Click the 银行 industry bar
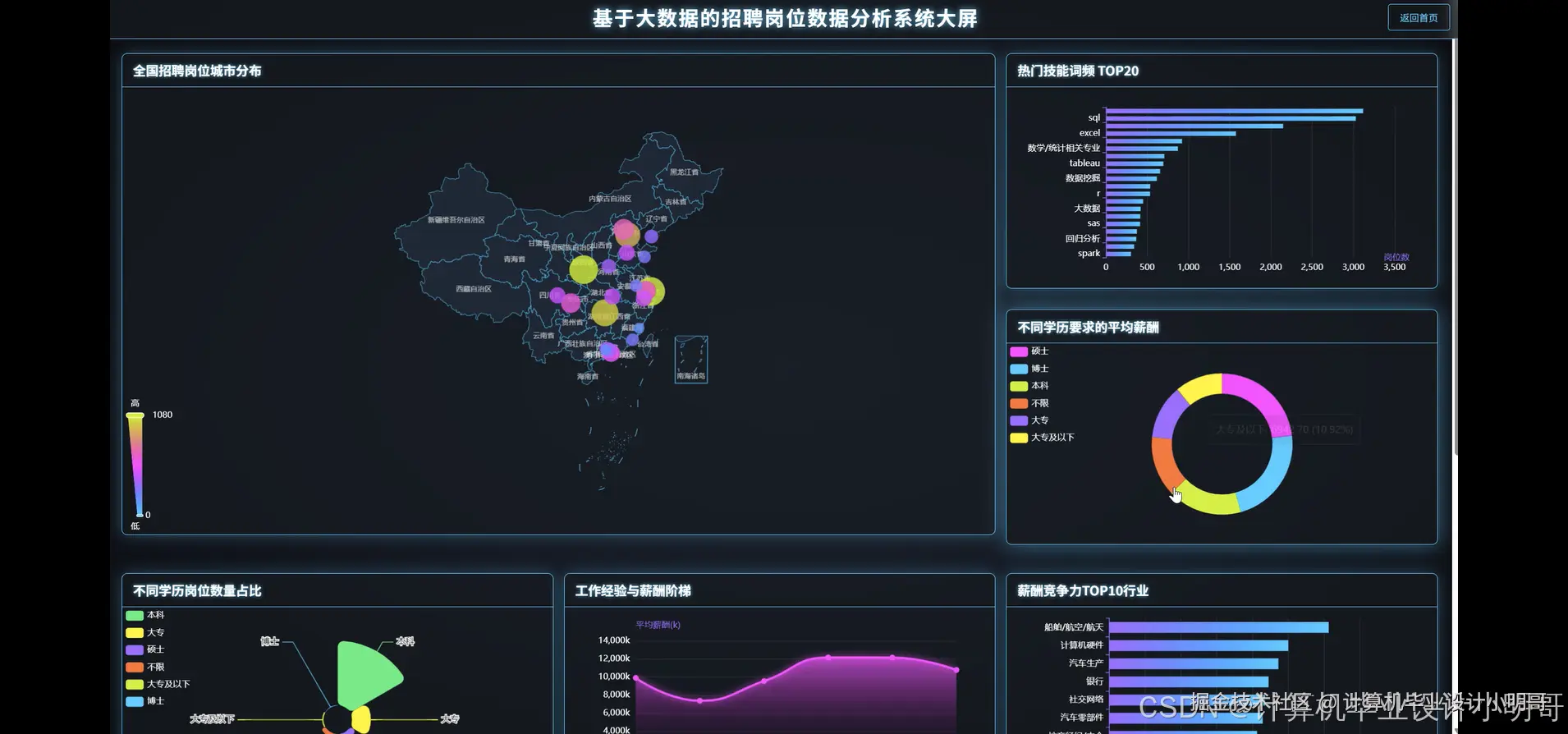The height and width of the screenshot is (734, 1568). pyautogui.click(x=1189, y=681)
